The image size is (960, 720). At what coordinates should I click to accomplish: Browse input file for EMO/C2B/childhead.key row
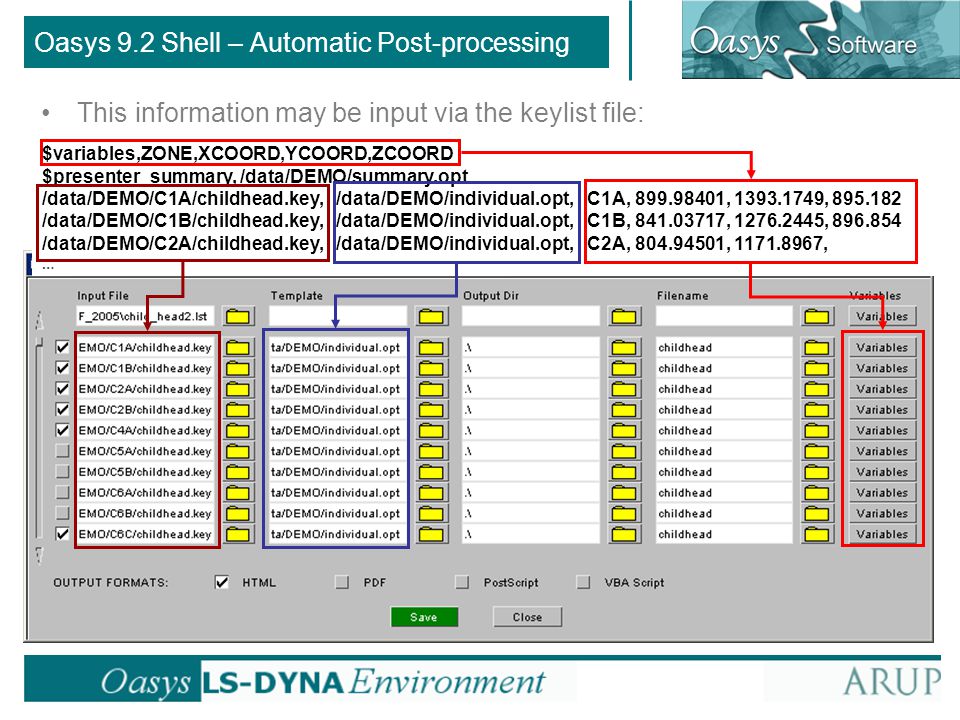coord(238,410)
